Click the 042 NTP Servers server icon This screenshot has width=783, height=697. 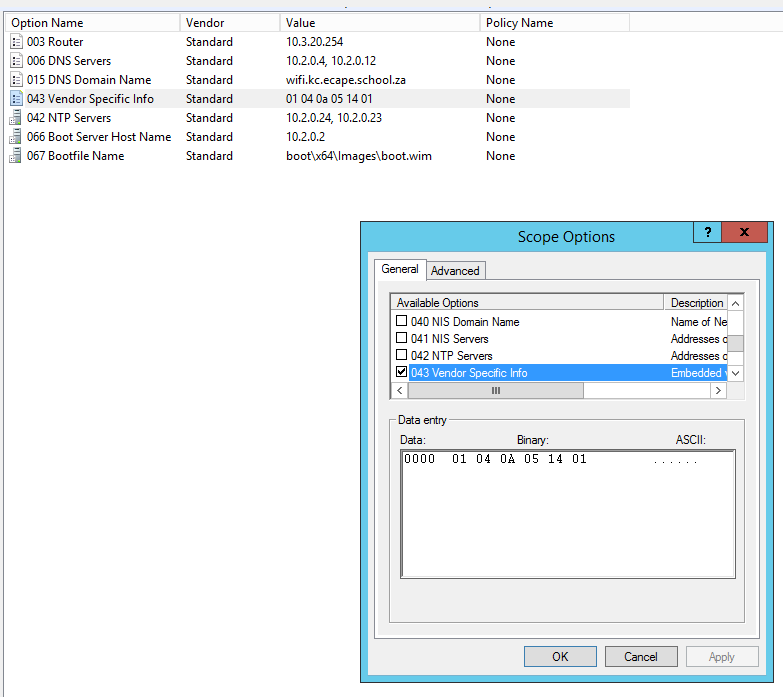(16, 118)
